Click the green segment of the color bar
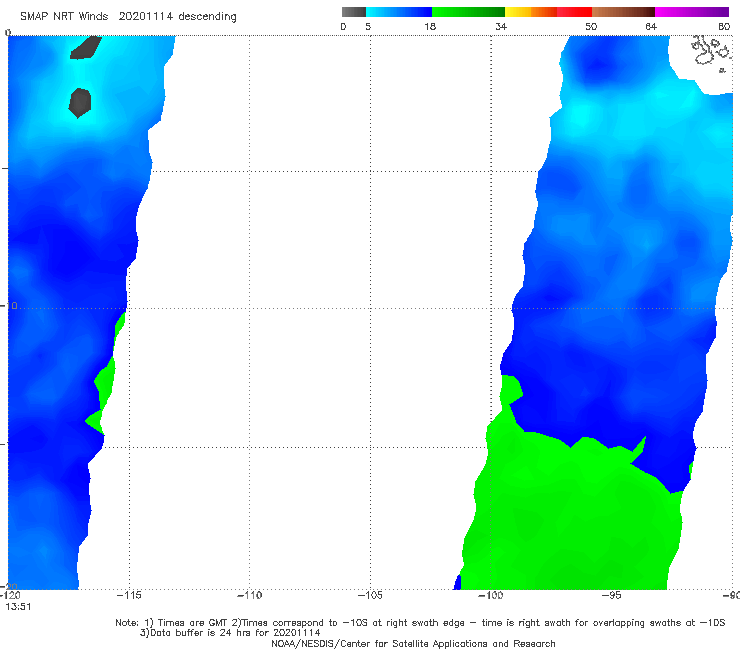Viewport: 740px width, 650px height. coord(468,12)
